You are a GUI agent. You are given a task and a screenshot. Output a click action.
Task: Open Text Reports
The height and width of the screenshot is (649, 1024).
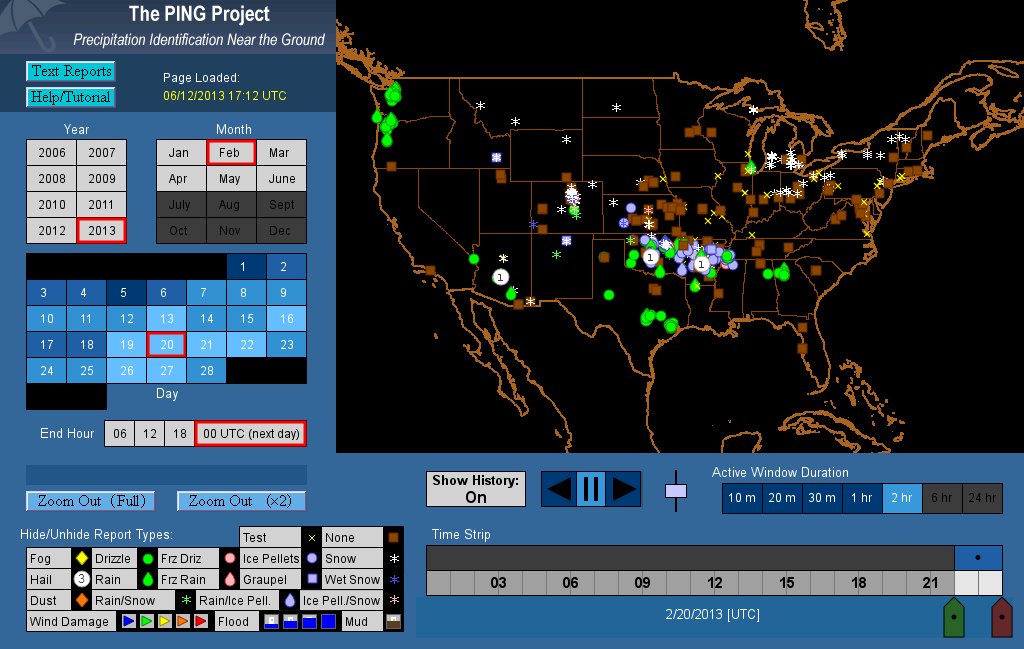click(70, 71)
